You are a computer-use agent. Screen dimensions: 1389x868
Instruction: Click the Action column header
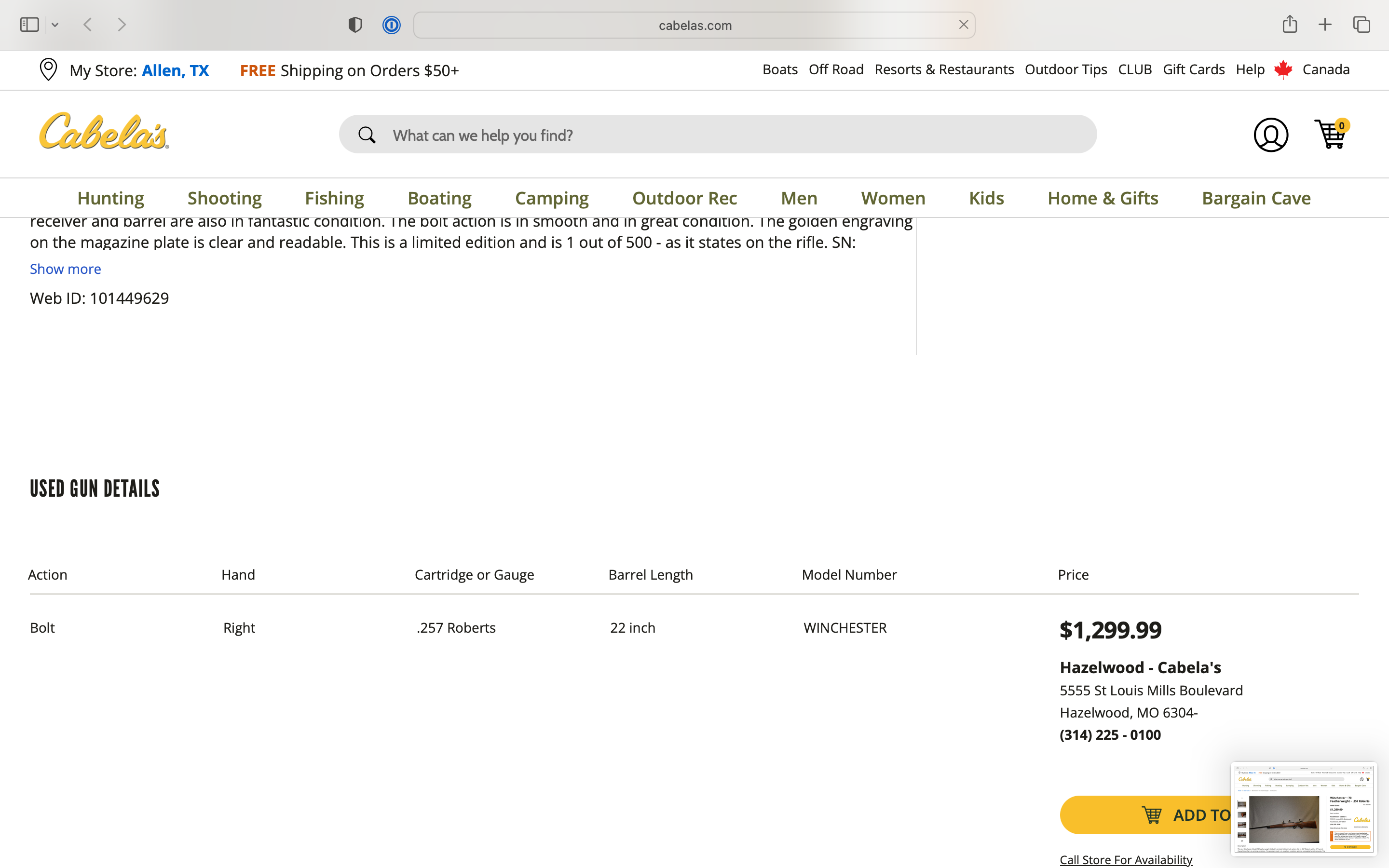48,575
